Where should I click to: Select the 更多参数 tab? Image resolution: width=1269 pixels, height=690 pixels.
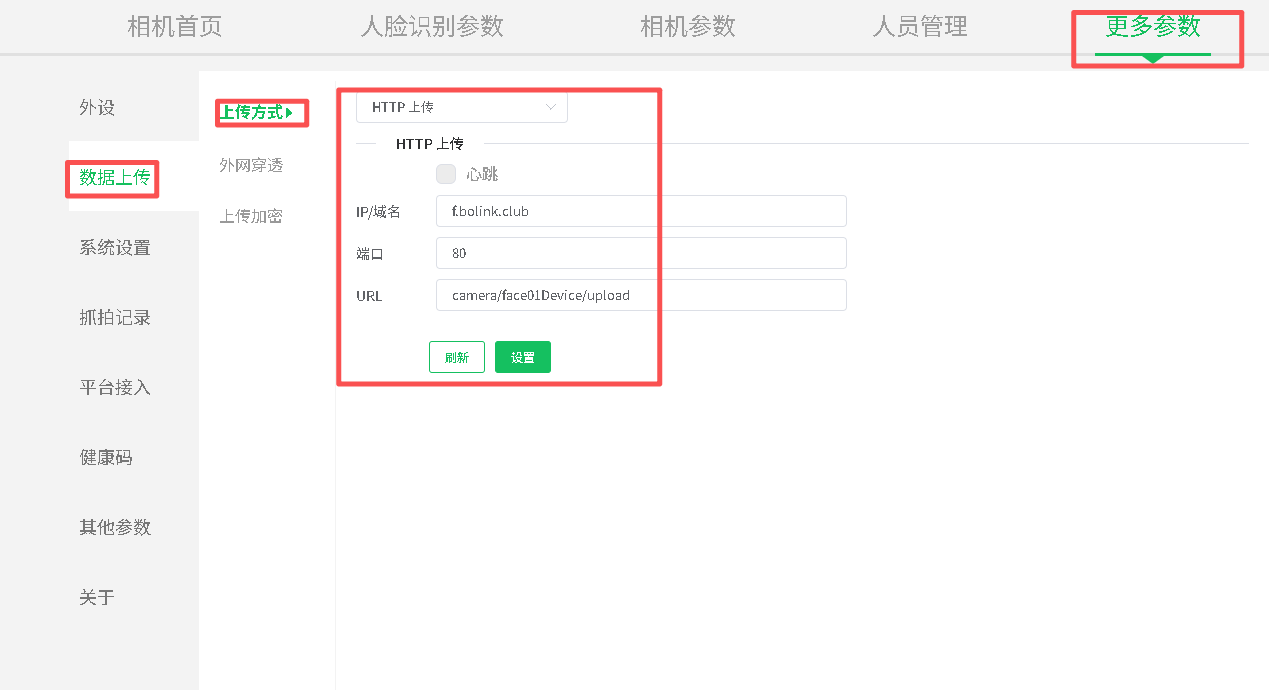[x=1153, y=27]
